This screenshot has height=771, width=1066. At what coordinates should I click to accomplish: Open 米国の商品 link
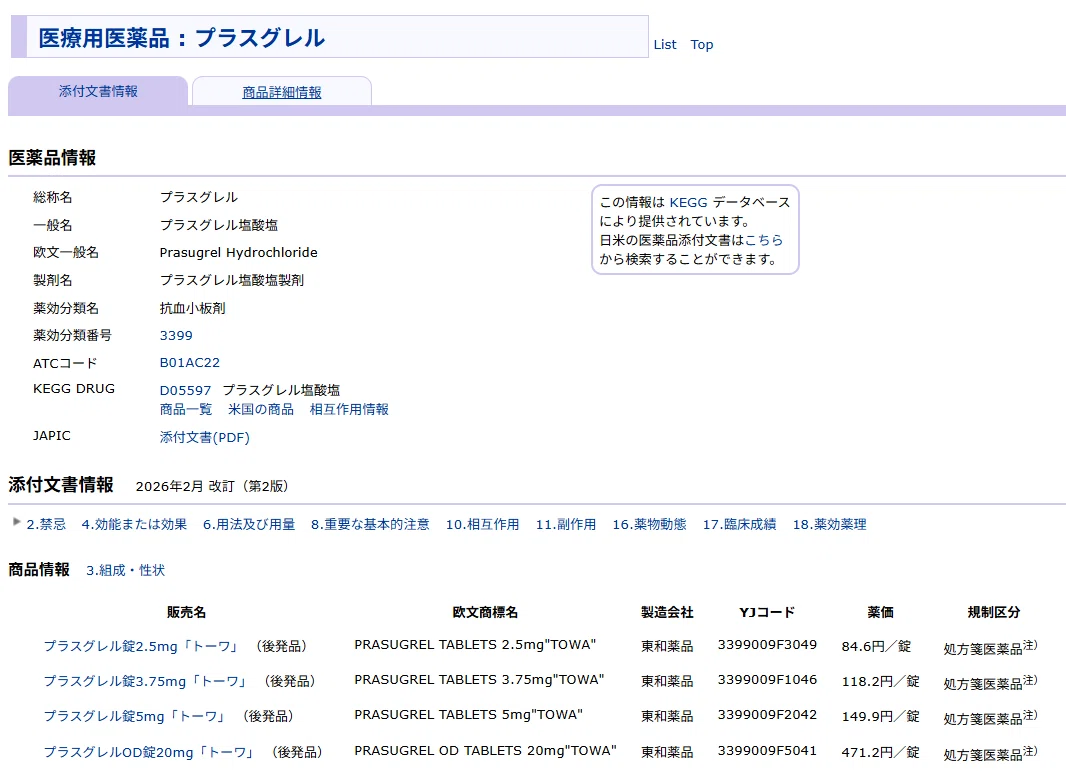pos(260,409)
